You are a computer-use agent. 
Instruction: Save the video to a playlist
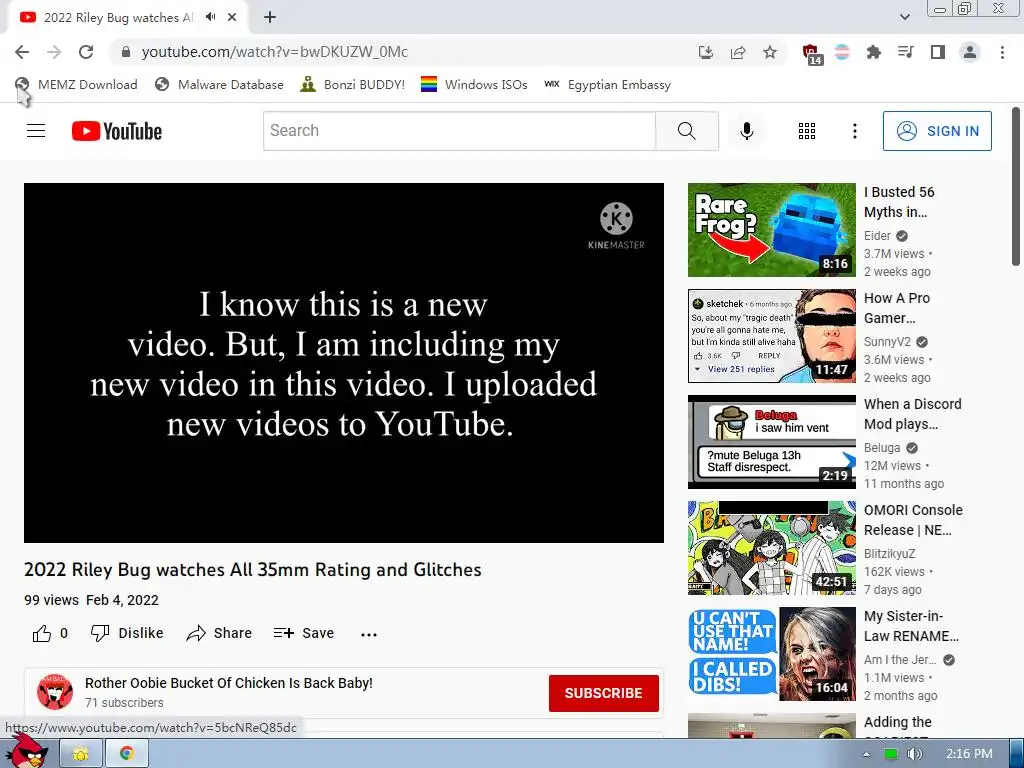pos(304,633)
